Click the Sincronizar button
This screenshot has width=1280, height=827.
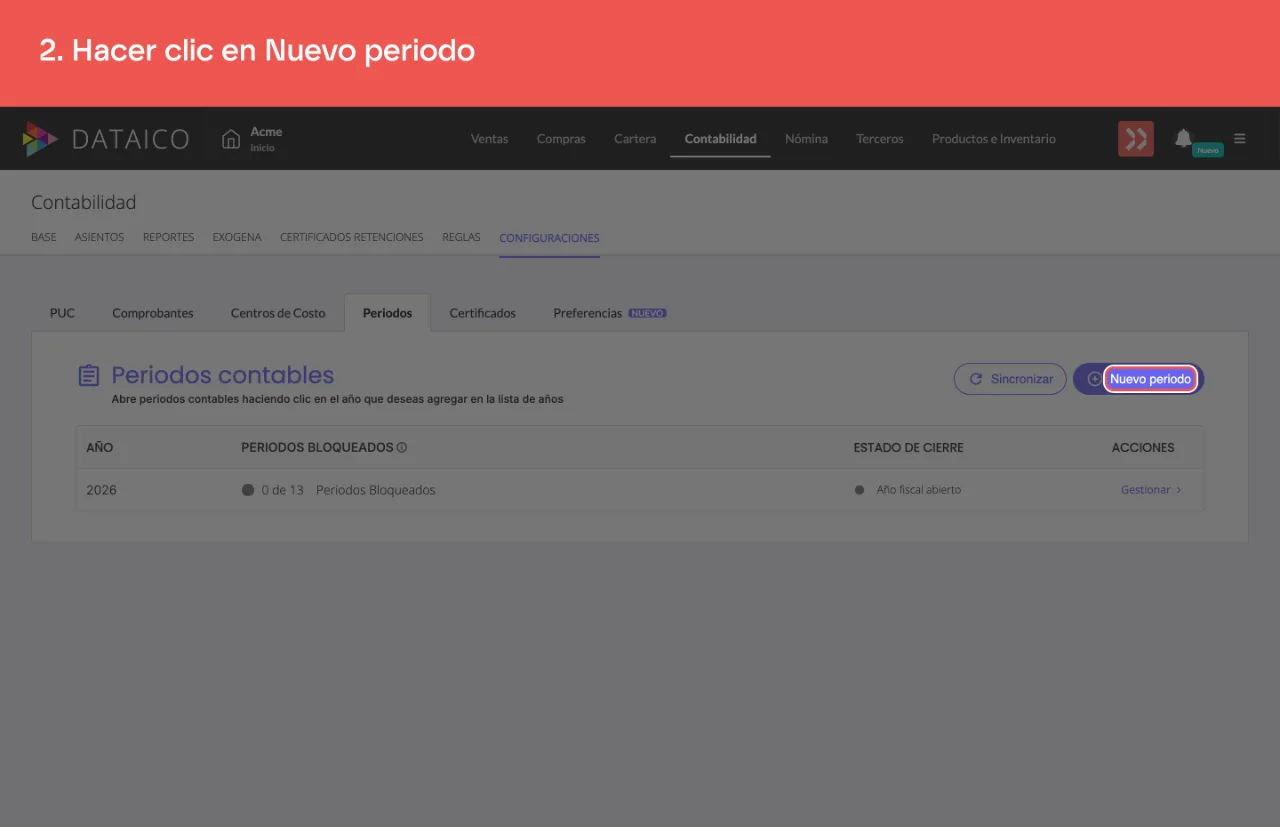(x=1010, y=379)
